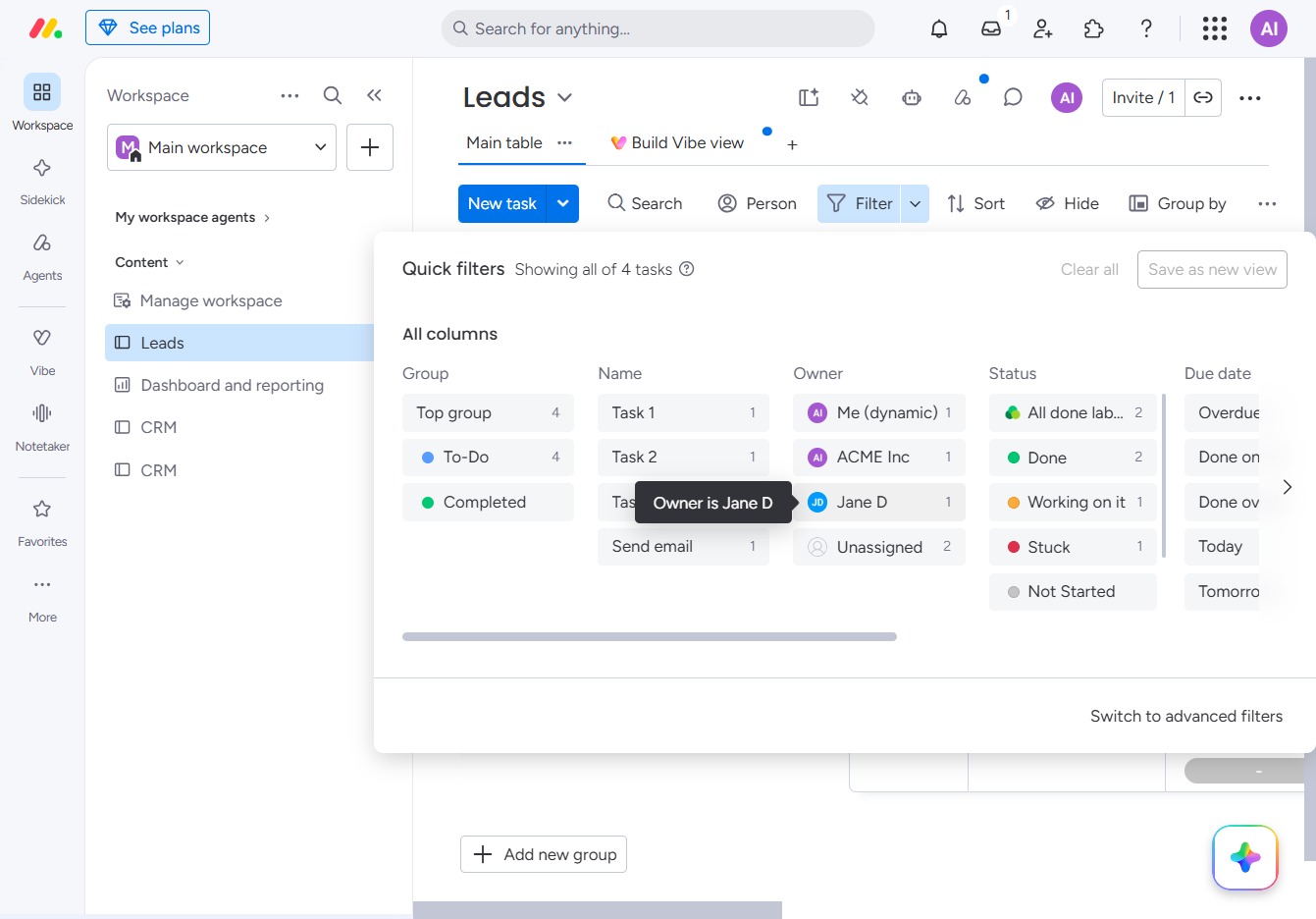Click the quick filters help icon

click(687, 269)
